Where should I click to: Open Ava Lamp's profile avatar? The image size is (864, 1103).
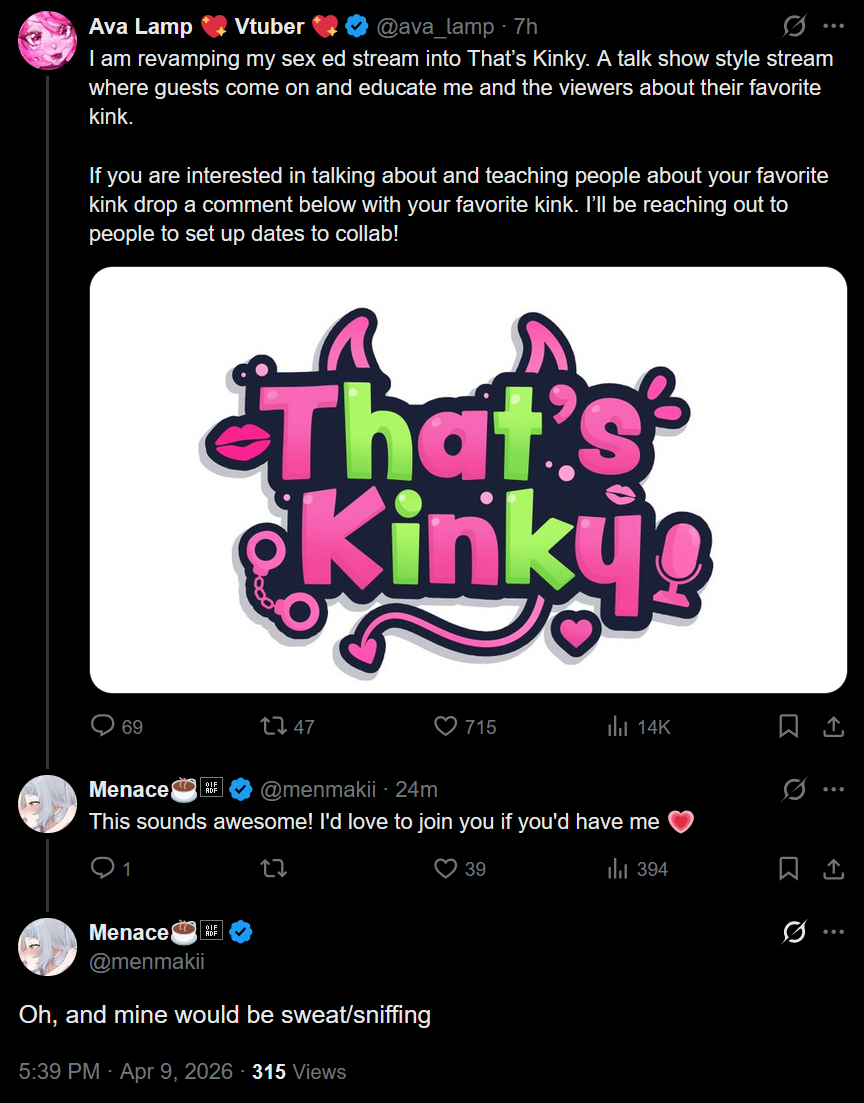pyautogui.click(x=47, y=40)
